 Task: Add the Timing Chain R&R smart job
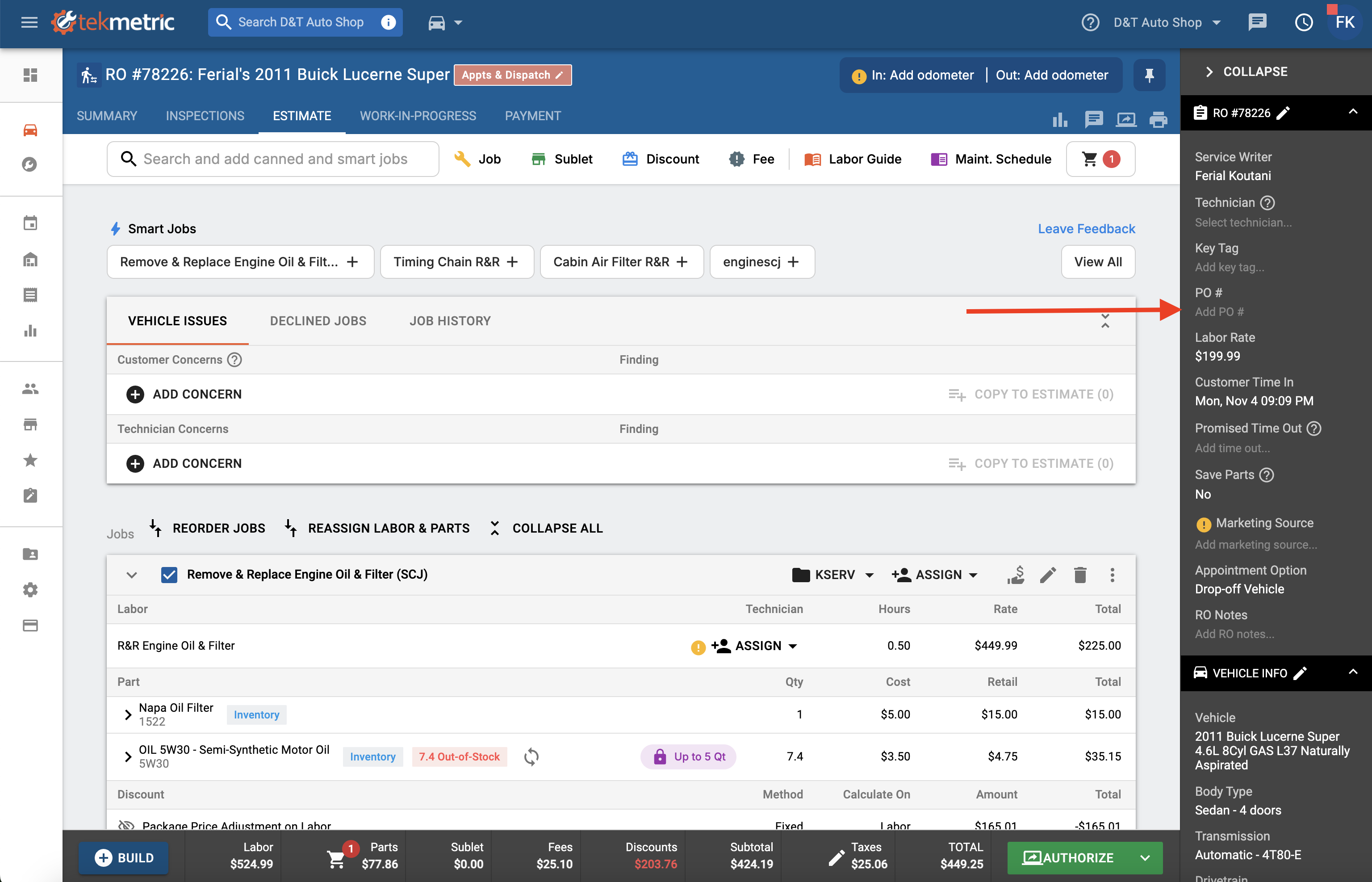coord(456,262)
